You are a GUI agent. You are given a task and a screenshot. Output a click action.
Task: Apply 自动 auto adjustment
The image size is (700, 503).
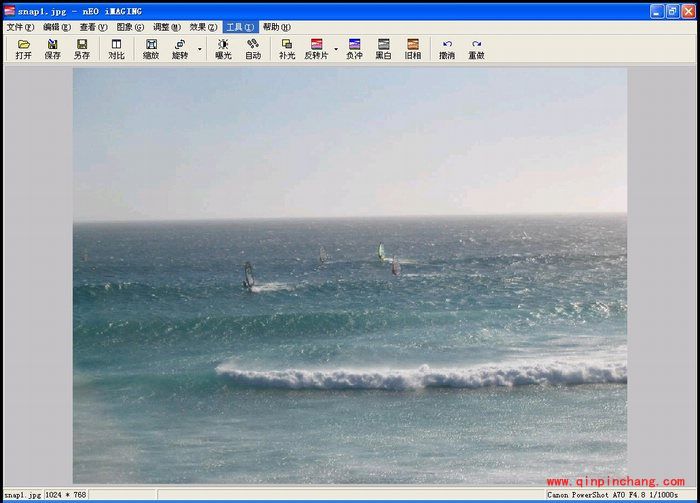253,49
